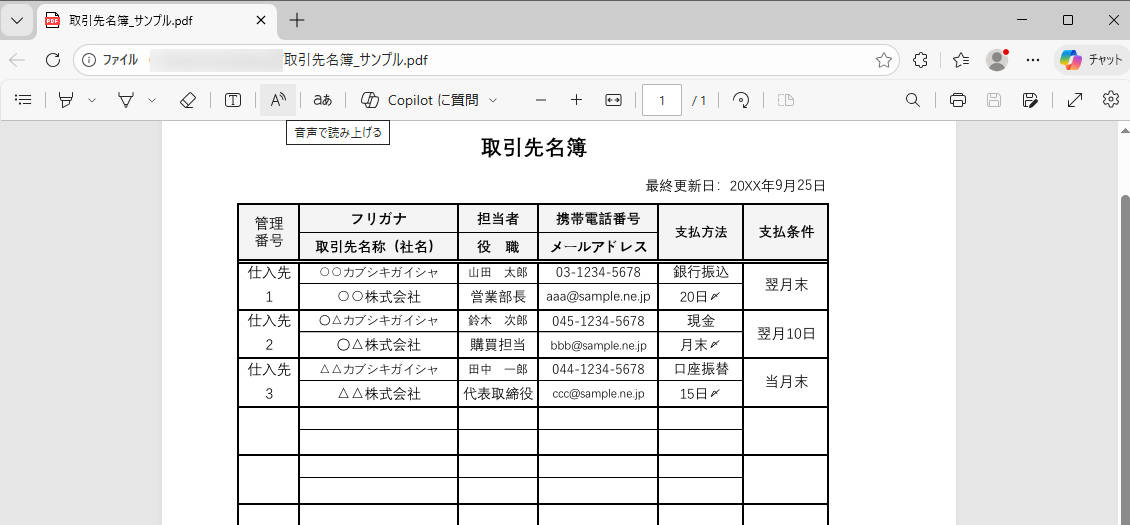Click the 取引先名称（社名） header cell
Screen dimensions: 1130x525
click(x=378, y=247)
